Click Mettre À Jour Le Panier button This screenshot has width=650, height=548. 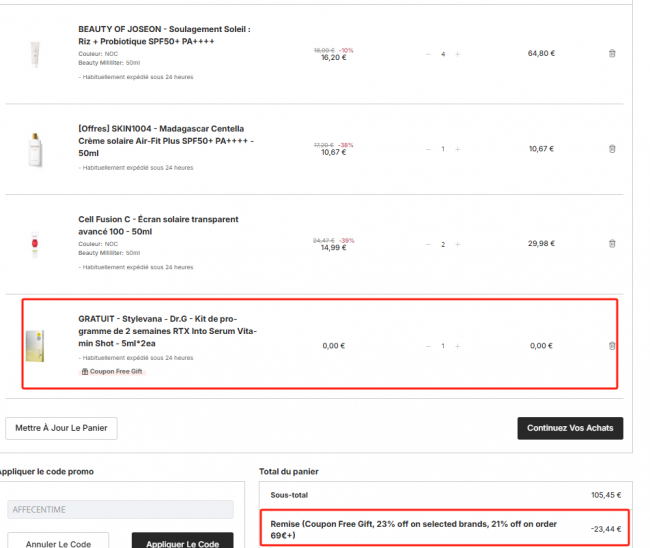tap(61, 428)
